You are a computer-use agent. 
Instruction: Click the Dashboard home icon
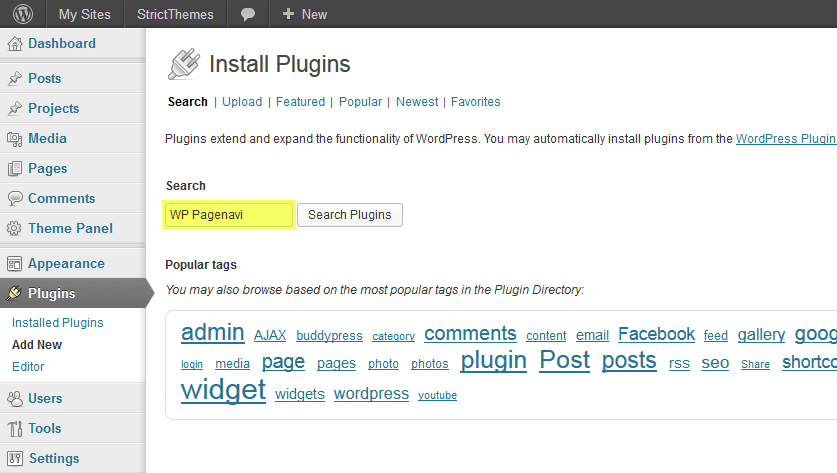(14, 44)
